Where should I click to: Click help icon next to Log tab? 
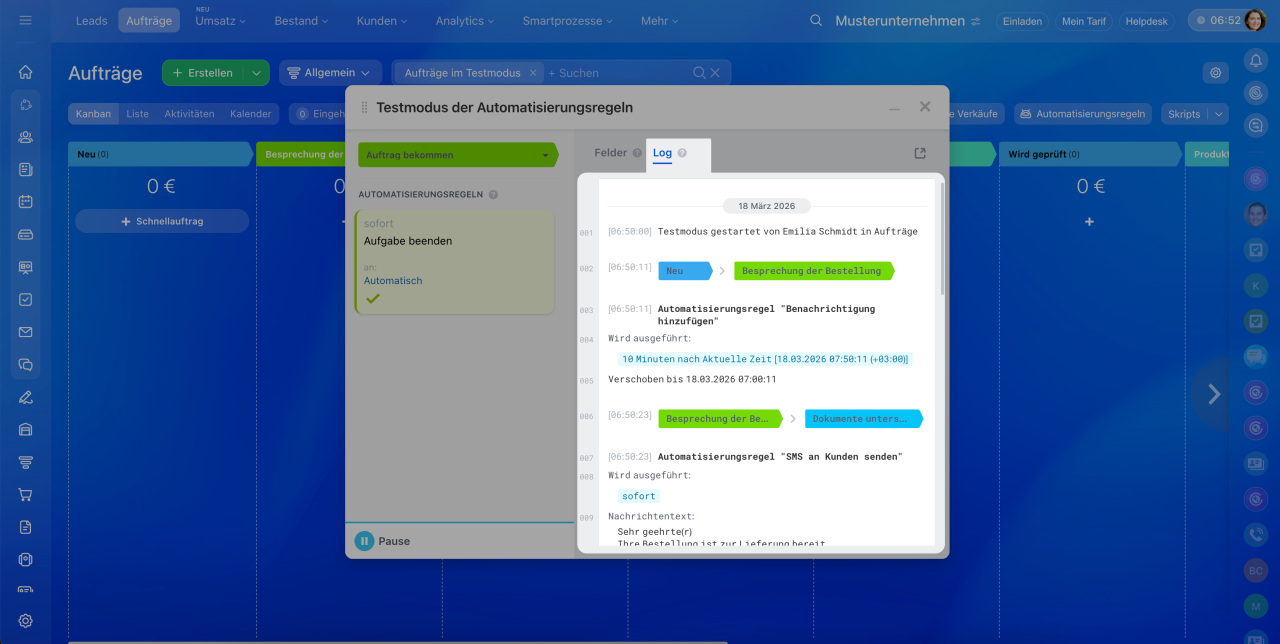[x=682, y=153]
